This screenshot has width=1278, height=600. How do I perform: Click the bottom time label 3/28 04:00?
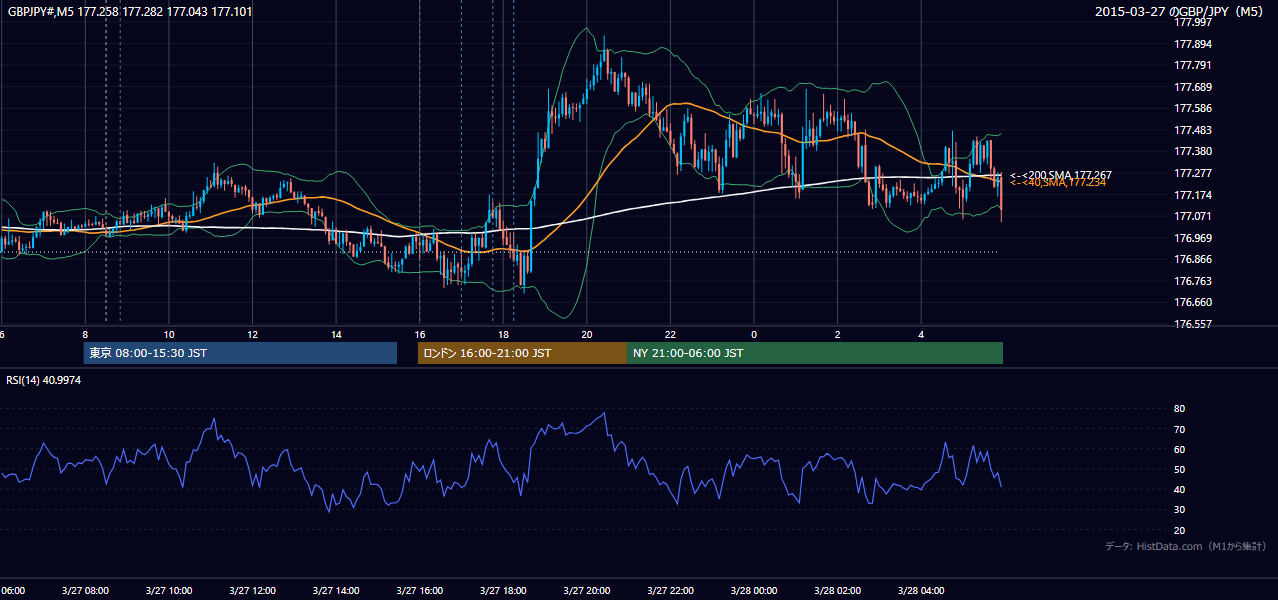point(921,591)
